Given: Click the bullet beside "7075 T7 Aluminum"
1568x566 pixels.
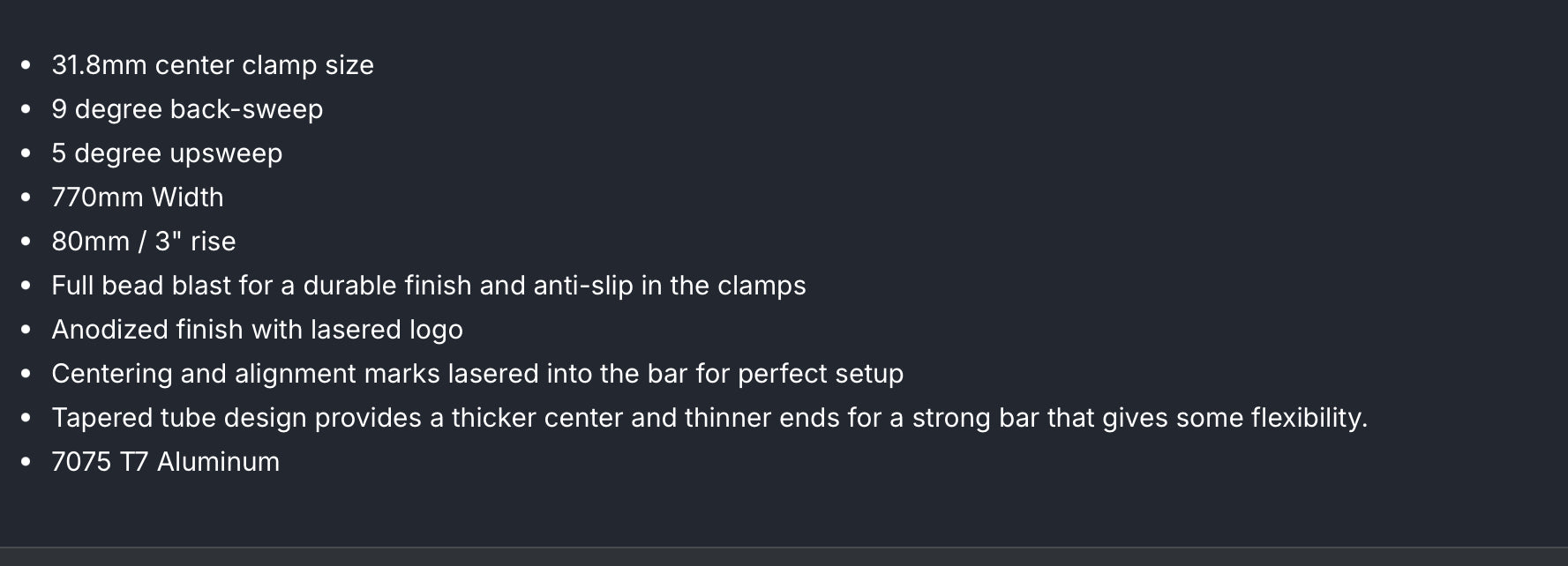Looking at the screenshot, I should point(26,462).
